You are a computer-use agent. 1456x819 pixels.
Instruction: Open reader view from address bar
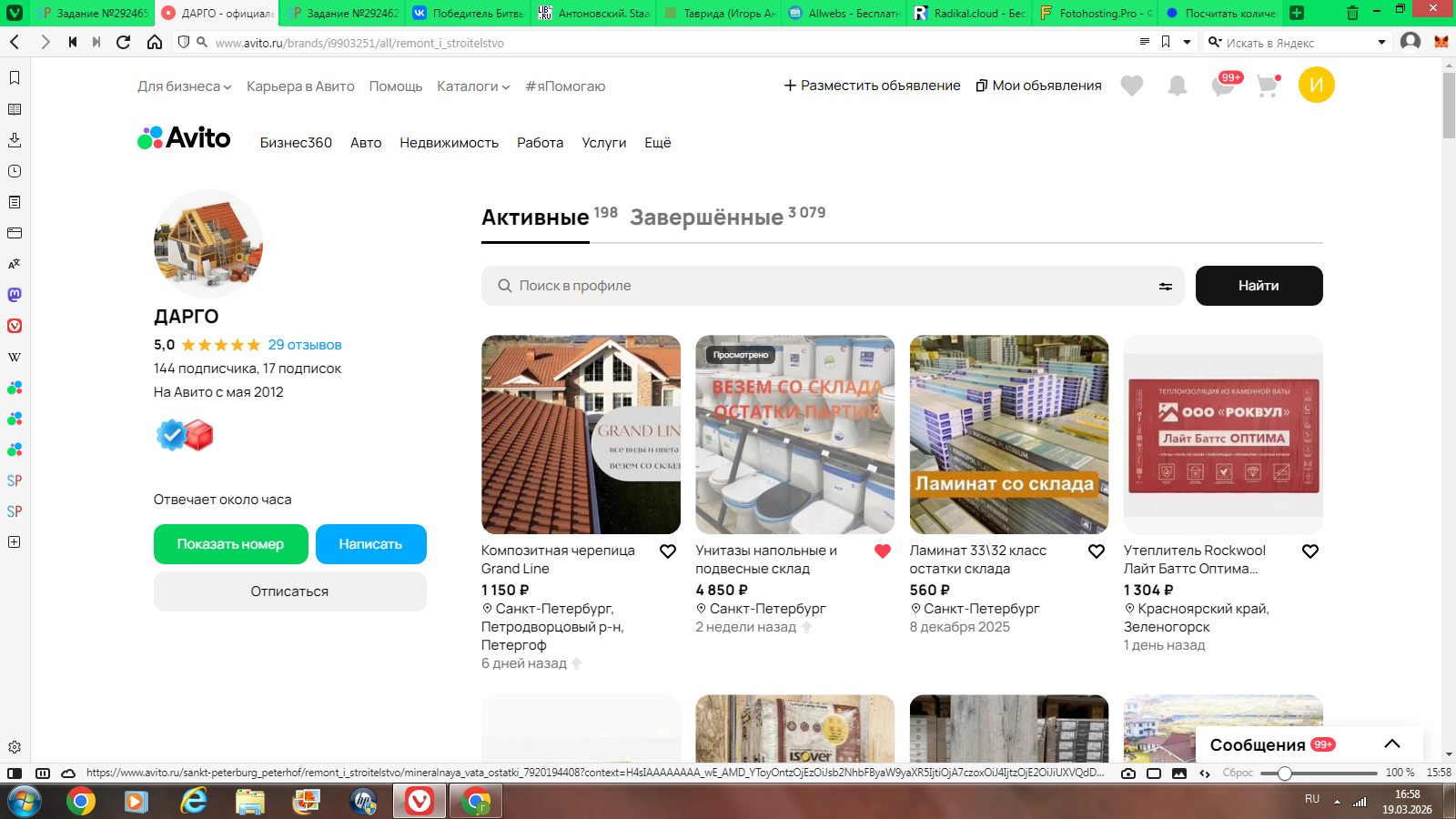pos(1145,42)
